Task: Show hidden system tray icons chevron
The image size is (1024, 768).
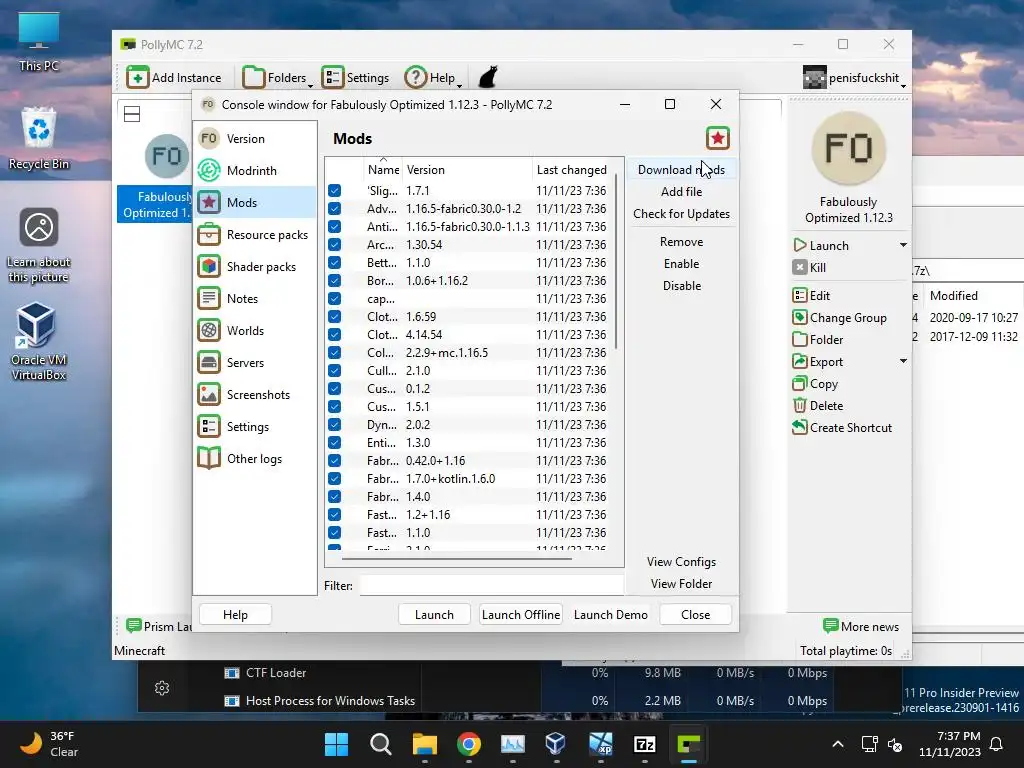Action: point(838,744)
